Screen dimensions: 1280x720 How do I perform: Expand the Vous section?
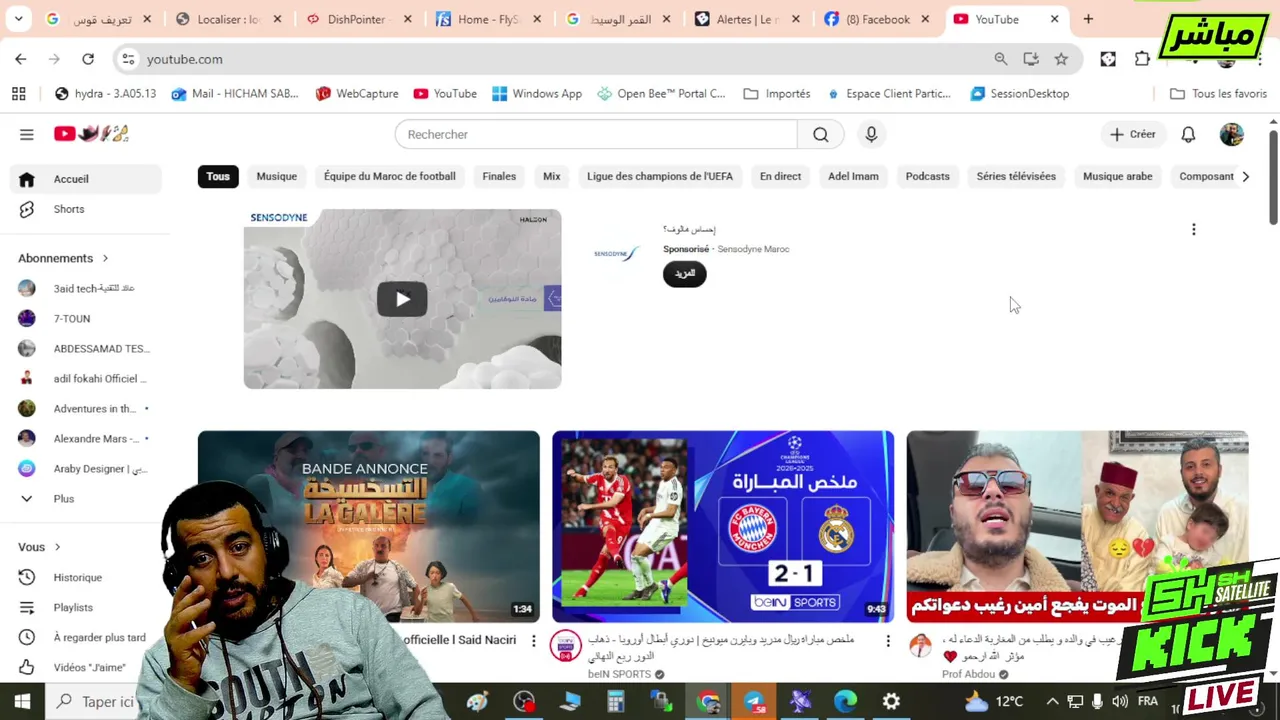(40, 547)
